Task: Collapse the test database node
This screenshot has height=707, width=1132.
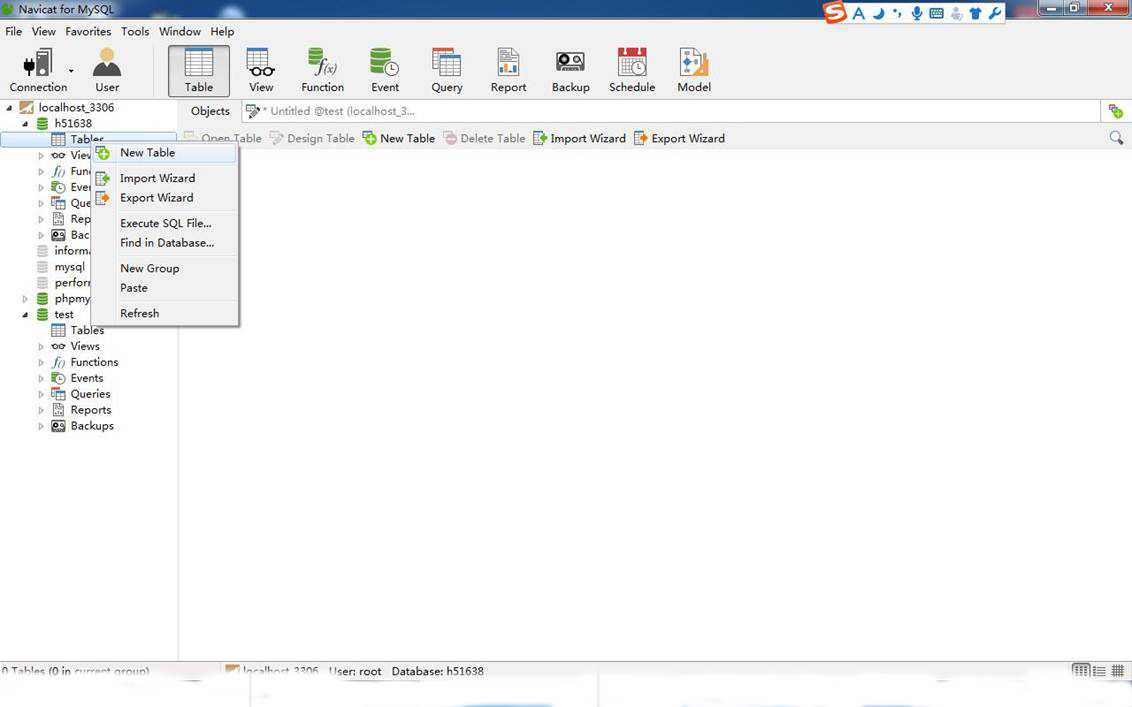Action: 25,314
